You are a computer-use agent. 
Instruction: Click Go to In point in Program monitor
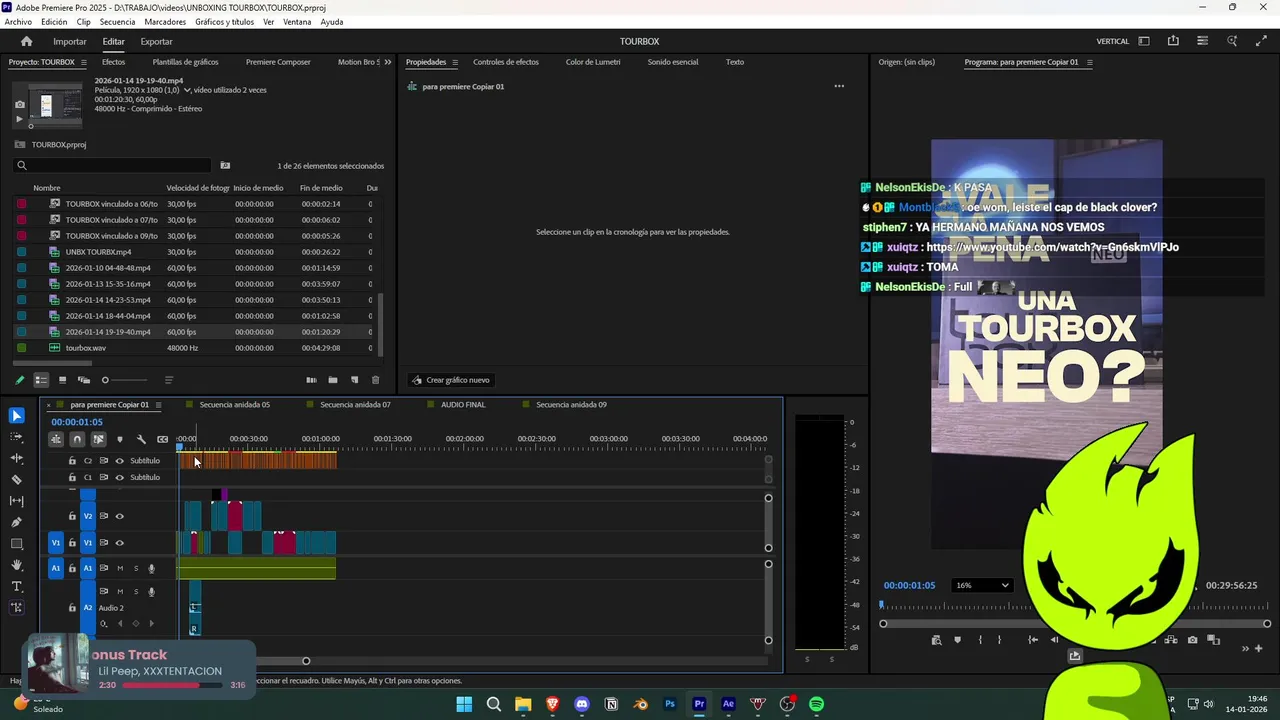click(x=1033, y=640)
